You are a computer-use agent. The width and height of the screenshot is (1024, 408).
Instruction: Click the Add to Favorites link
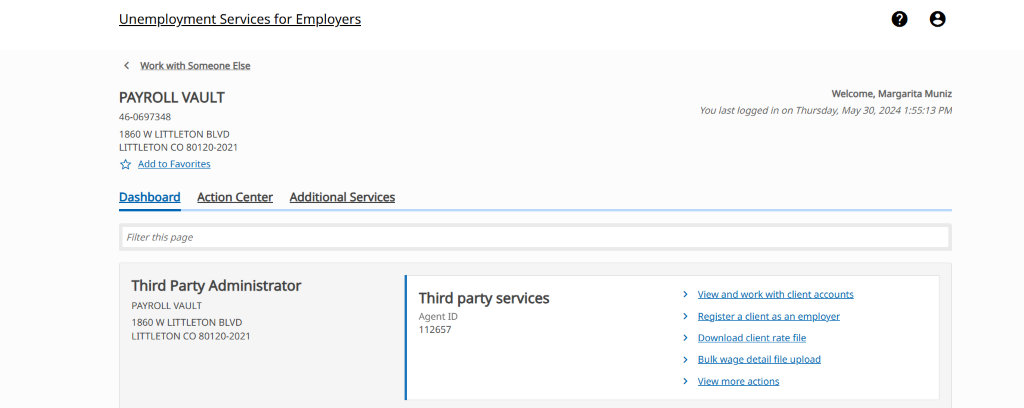[174, 164]
